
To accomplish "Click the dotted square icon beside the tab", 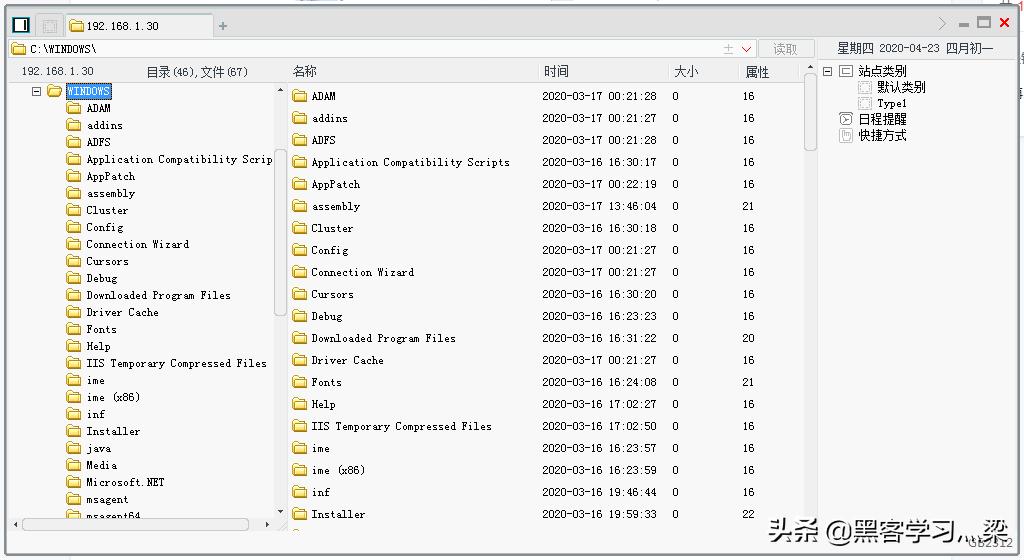I will pyautogui.click(x=50, y=26).
